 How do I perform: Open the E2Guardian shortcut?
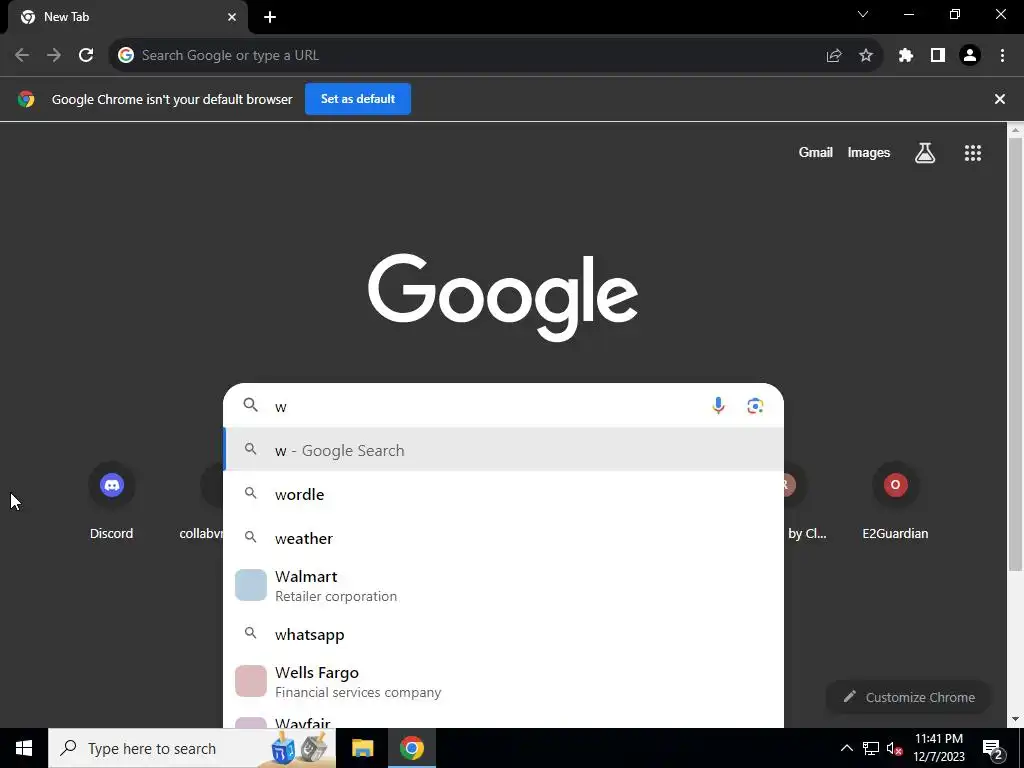895,502
